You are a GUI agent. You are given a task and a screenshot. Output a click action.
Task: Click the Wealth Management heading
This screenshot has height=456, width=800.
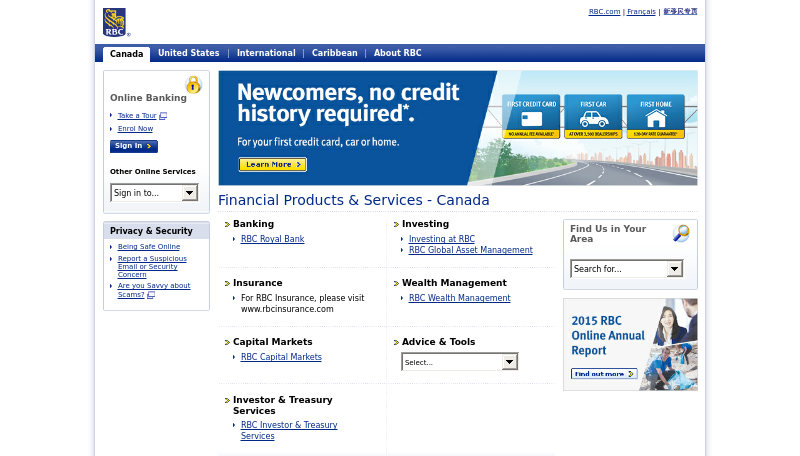[x=454, y=283]
